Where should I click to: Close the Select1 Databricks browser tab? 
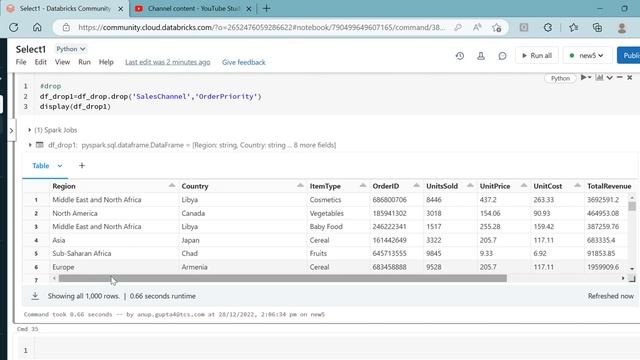pos(121,9)
